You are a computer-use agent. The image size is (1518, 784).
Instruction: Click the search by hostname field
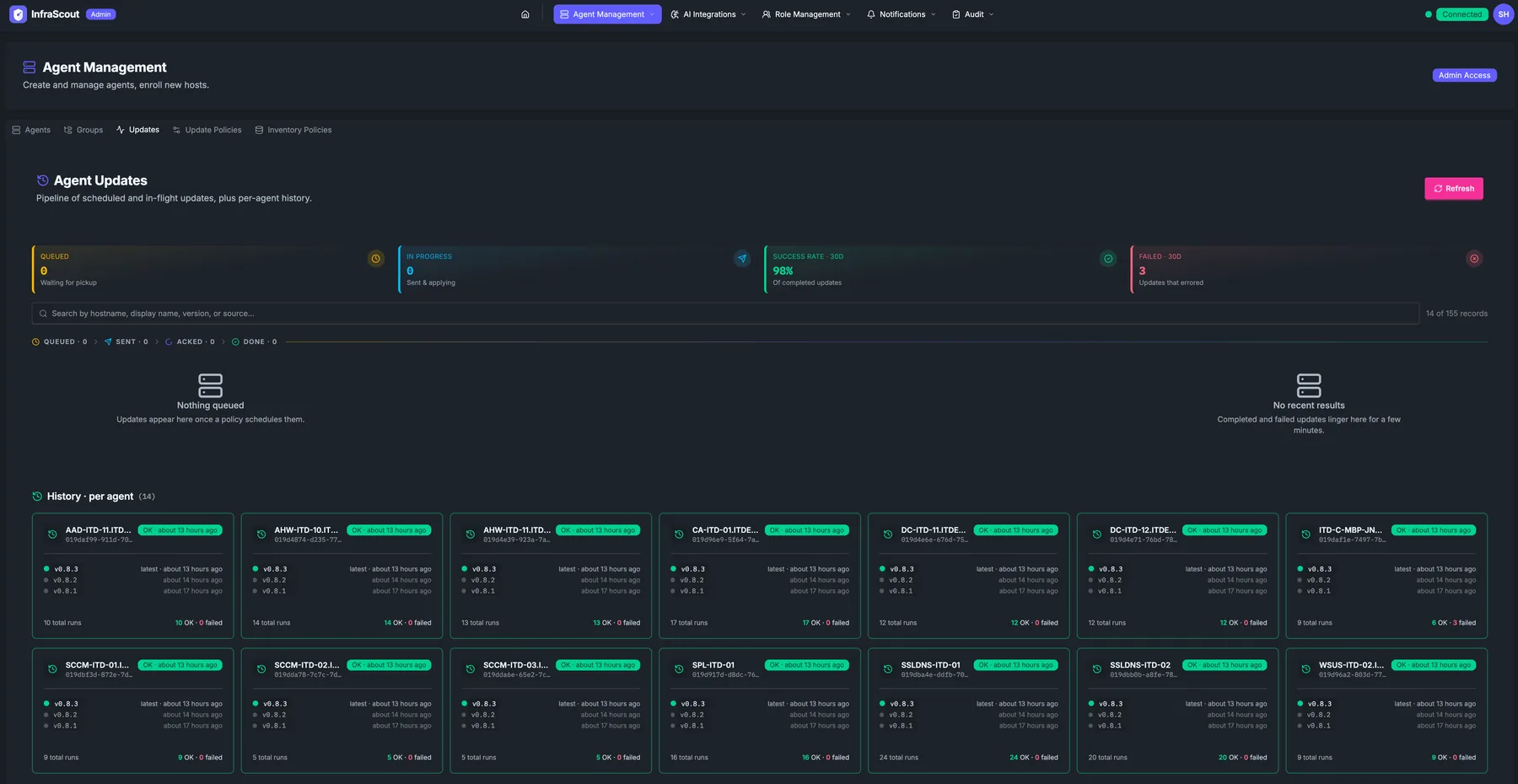click(x=725, y=314)
